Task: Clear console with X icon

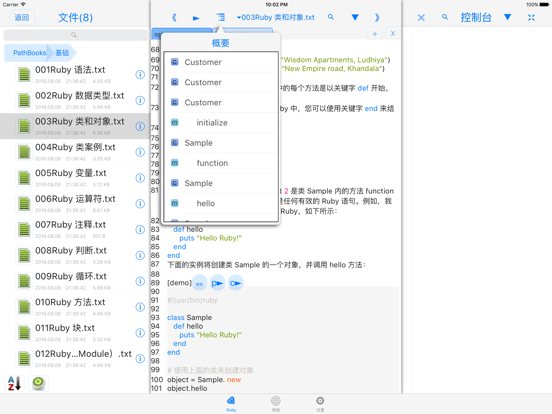Action: point(421,17)
